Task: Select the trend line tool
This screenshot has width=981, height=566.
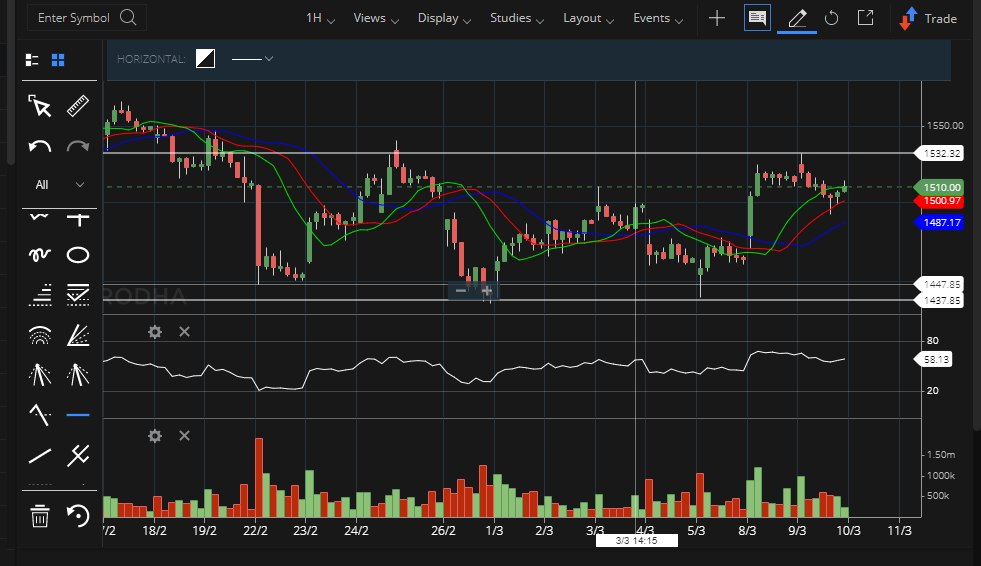Action: coord(40,455)
